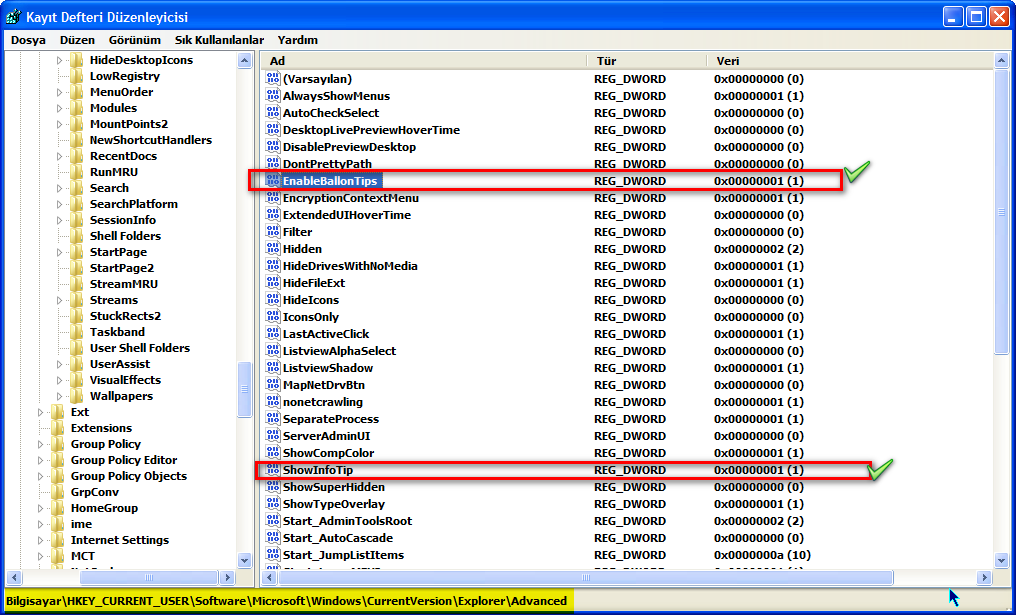Select the Wallpapers key
This screenshot has height=615, width=1016.
[121, 396]
